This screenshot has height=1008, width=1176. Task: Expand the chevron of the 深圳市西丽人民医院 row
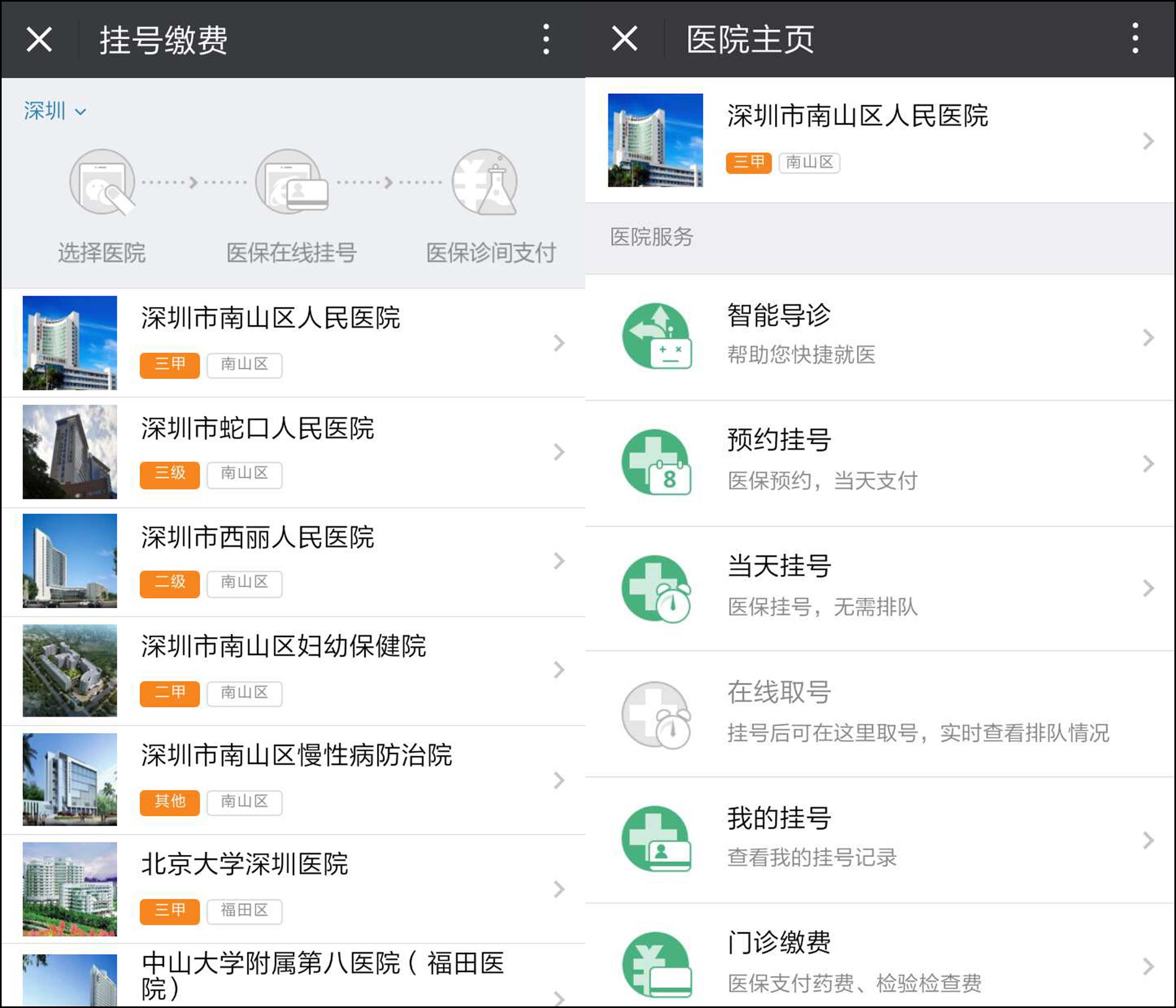click(x=559, y=561)
